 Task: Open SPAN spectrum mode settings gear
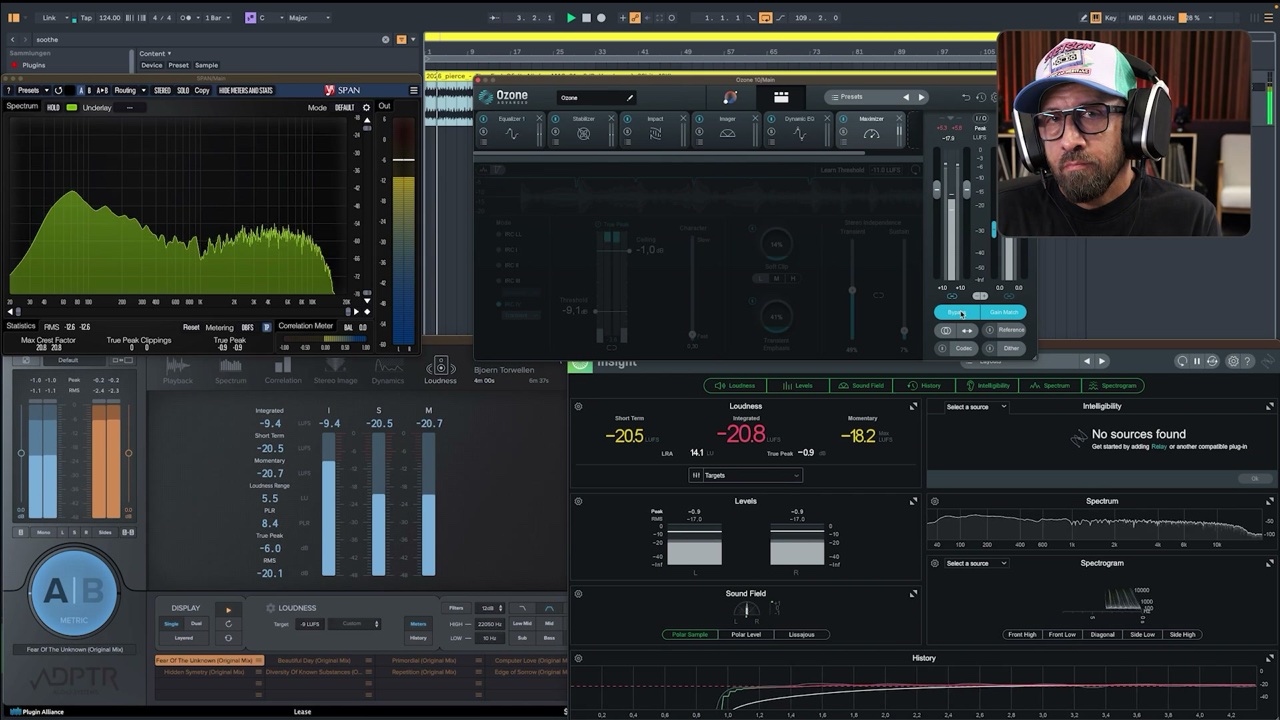coord(366,107)
